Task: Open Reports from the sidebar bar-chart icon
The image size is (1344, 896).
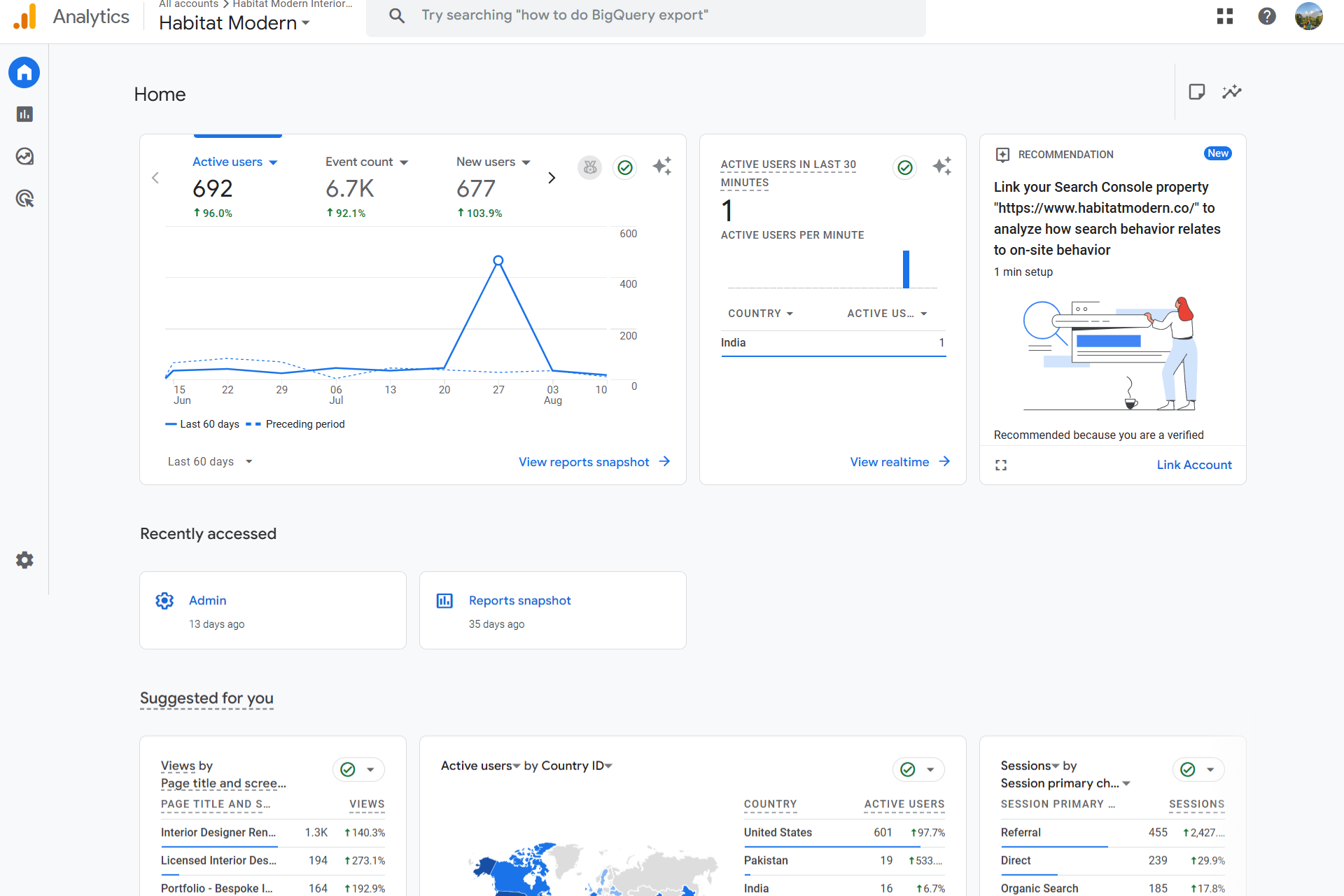Action: [x=24, y=114]
